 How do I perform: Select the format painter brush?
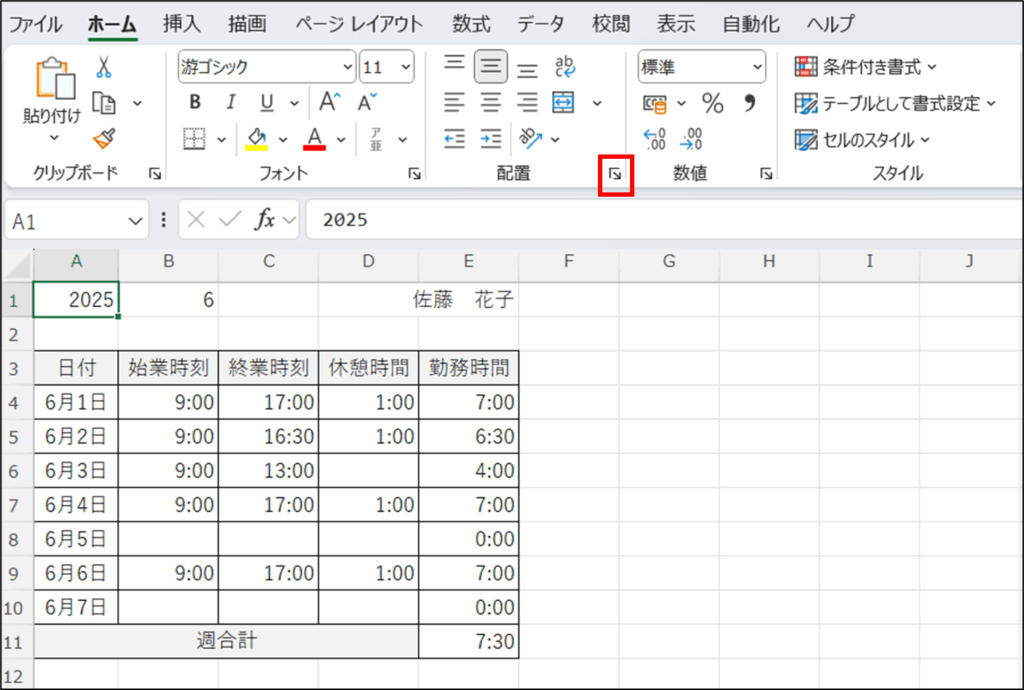tap(103, 138)
